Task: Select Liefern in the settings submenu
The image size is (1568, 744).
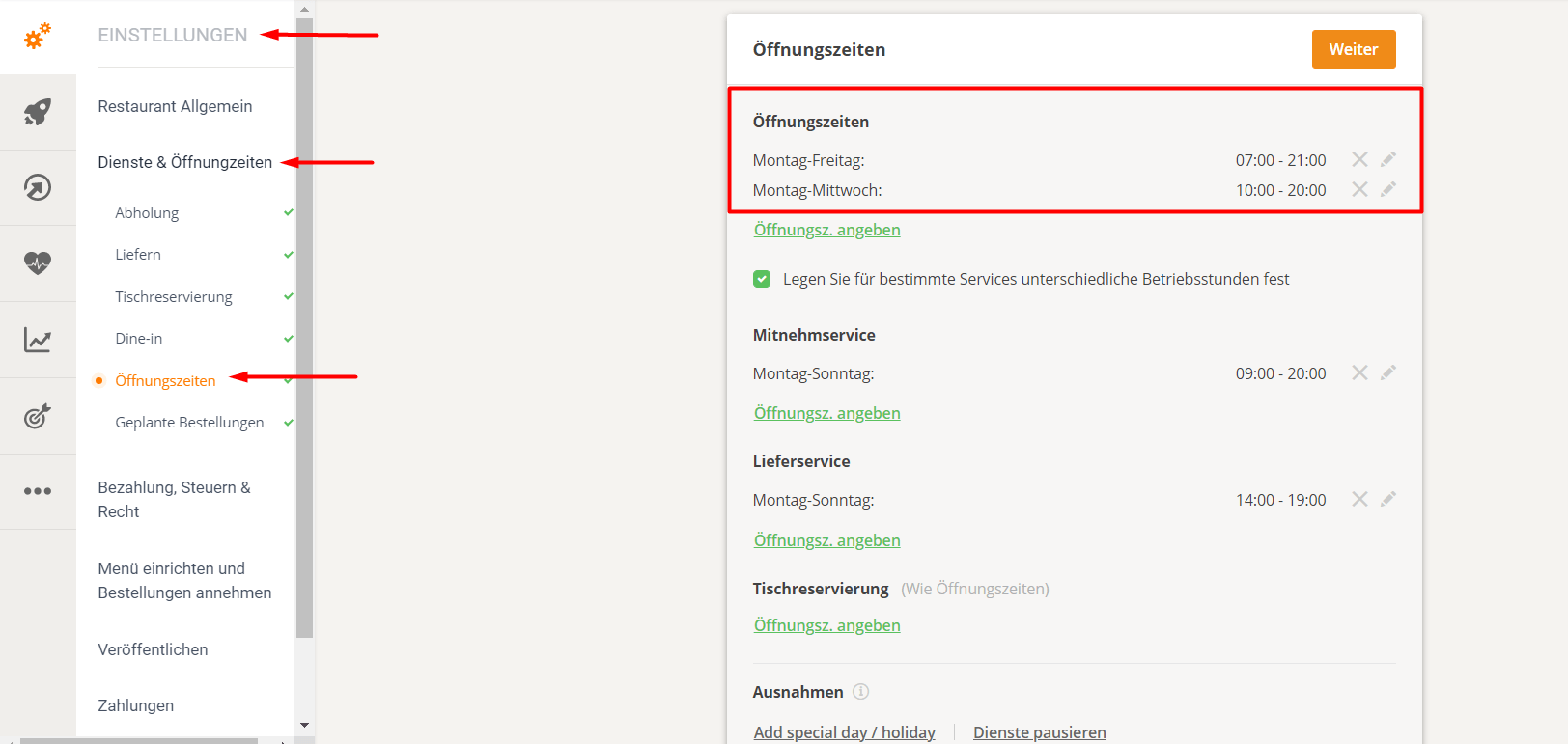Action: click(x=138, y=254)
